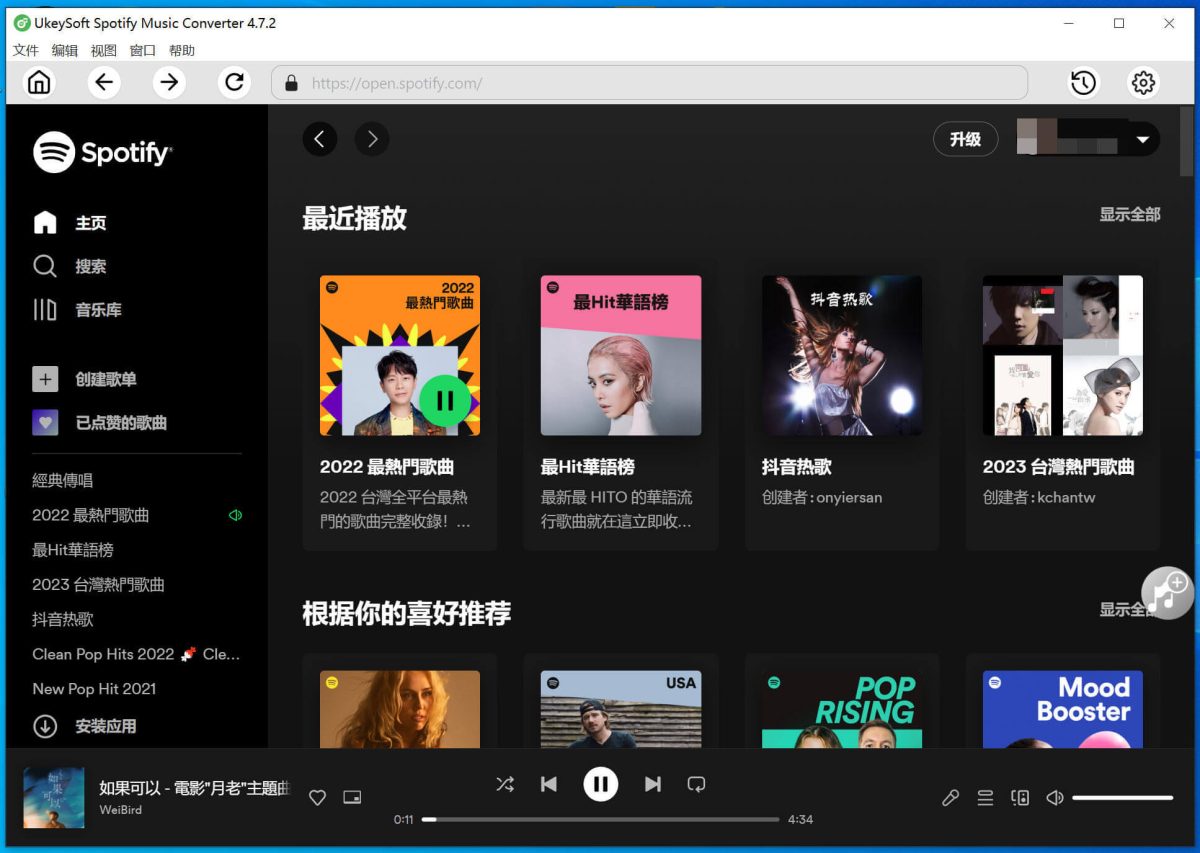The height and width of the screenshot is (853, 1200).
Task: Click 创建歌单 plus icon
Action: pyautogui.click(x=45, y=379)
